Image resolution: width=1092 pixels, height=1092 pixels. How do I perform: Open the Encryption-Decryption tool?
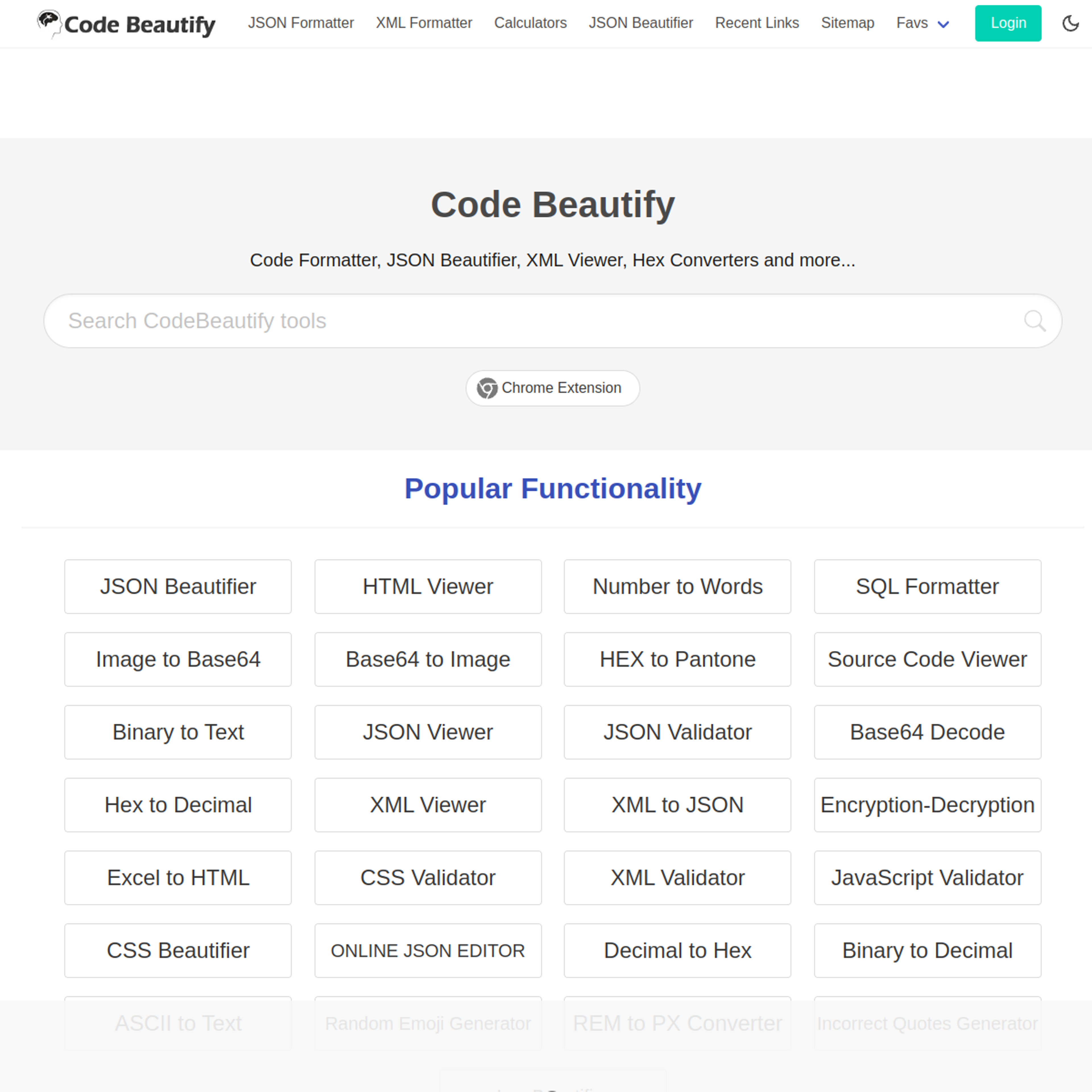click(x=928, y=805)
